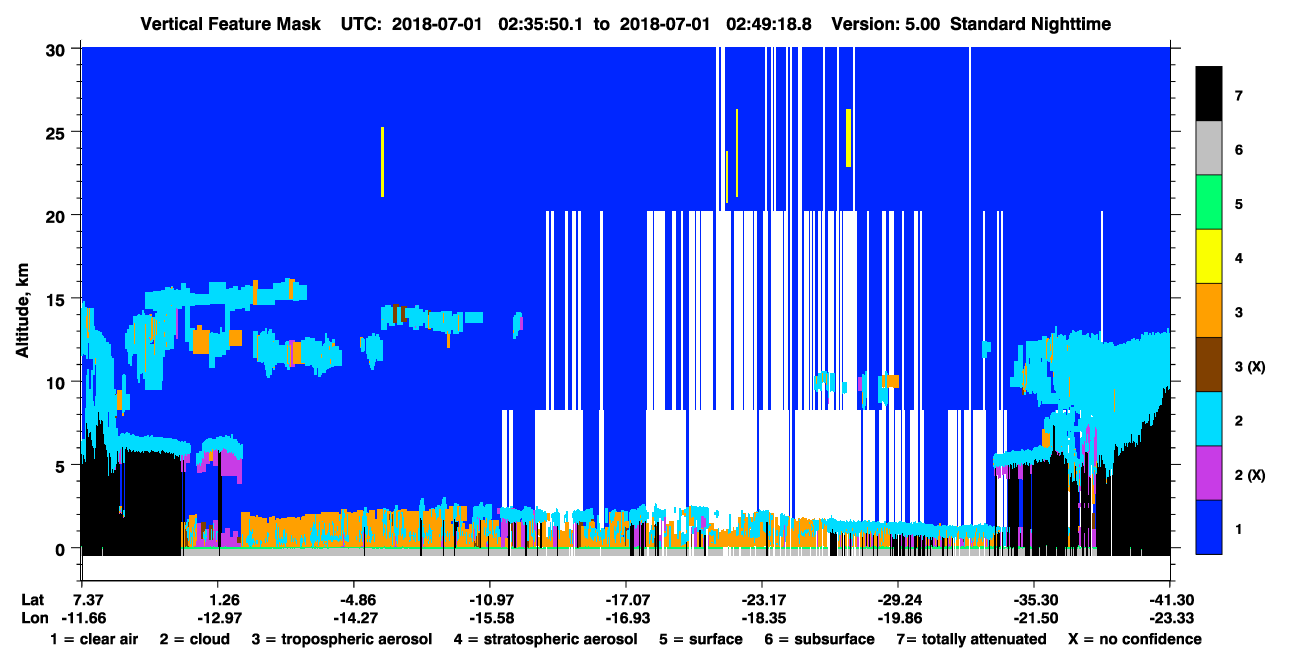Click longitude value -15.58
The width and height of the screenshot is (1300, 667).
[489, 618]
